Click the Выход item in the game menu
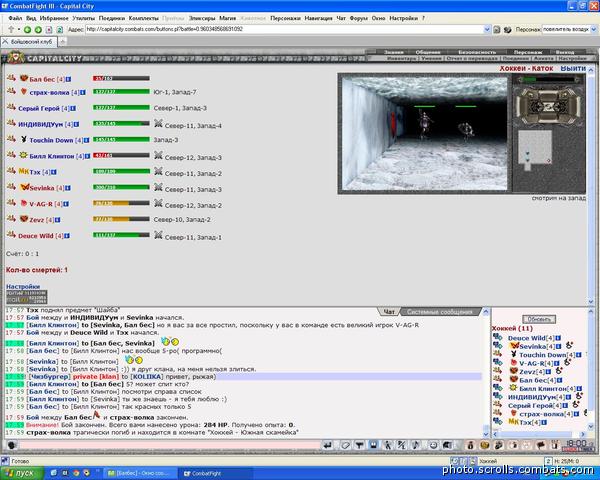This screenshot has width=600, height=480. click(x=565, y=52)
